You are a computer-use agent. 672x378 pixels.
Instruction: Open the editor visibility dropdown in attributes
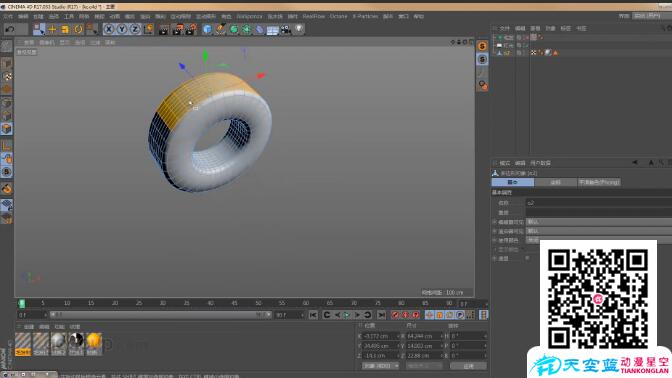tap(599, 222)
